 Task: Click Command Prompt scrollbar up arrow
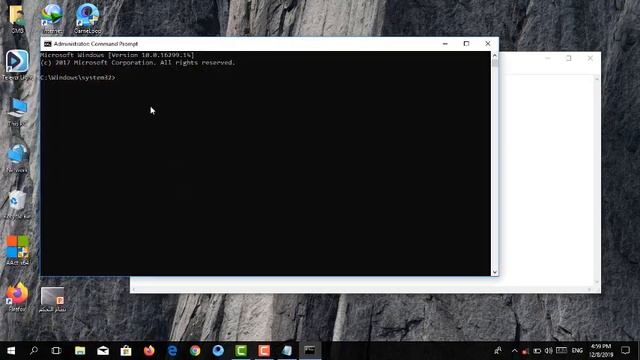click(x=495, y=55)
